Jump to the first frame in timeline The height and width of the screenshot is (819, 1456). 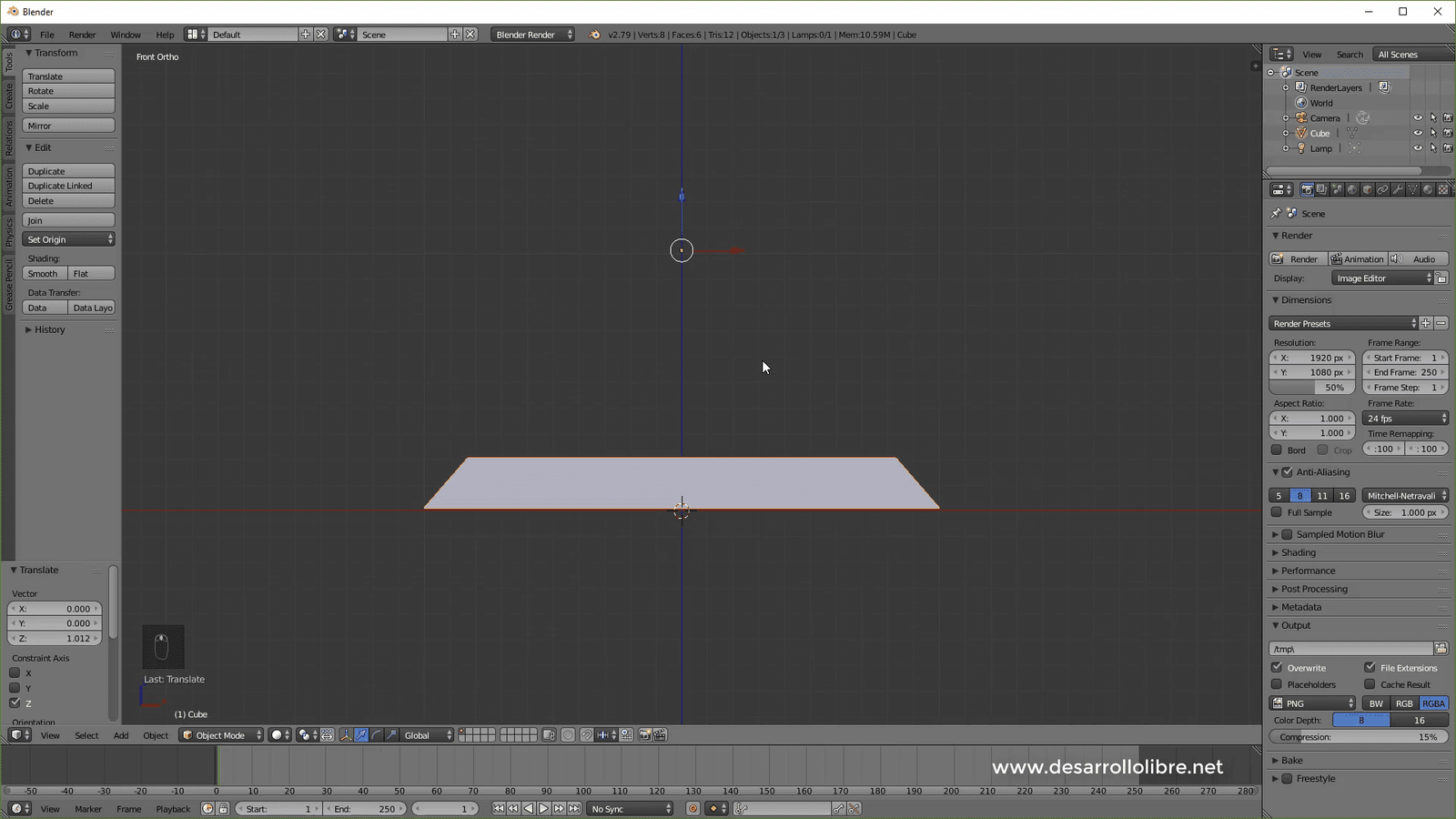pyautogui.click(x=499, y=808)
